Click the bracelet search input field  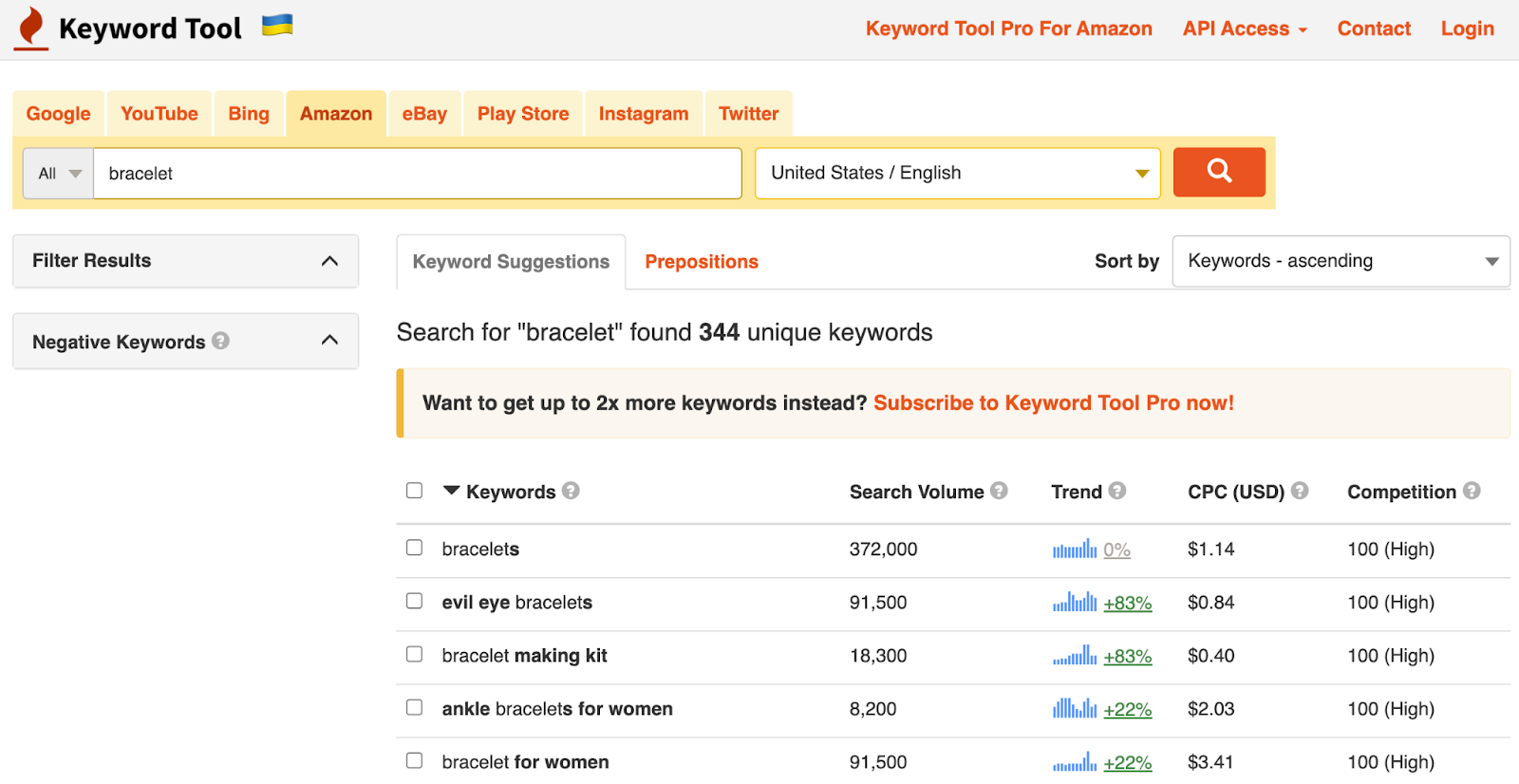pos(418,174)
